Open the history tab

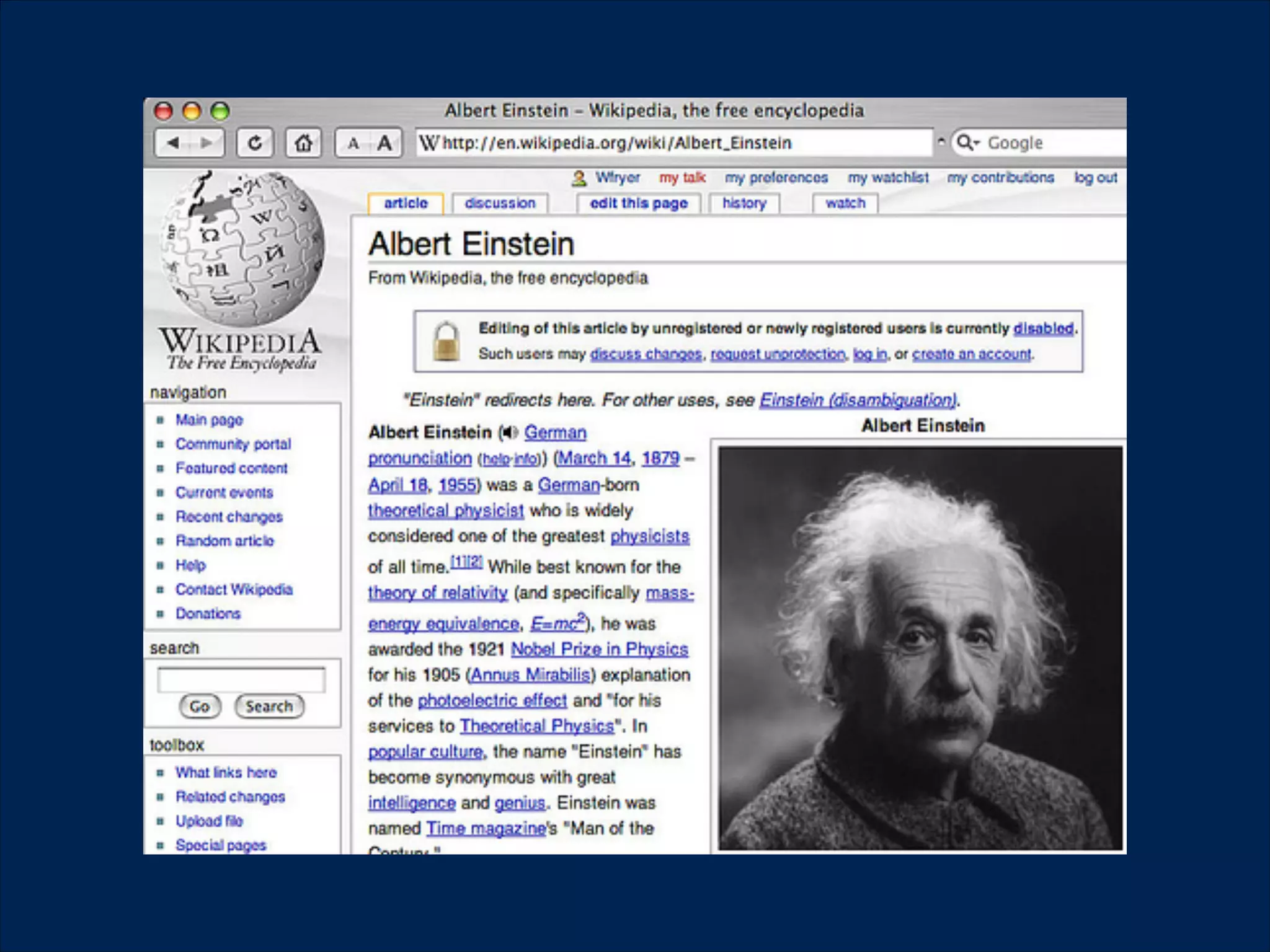[x=744, y=203]
